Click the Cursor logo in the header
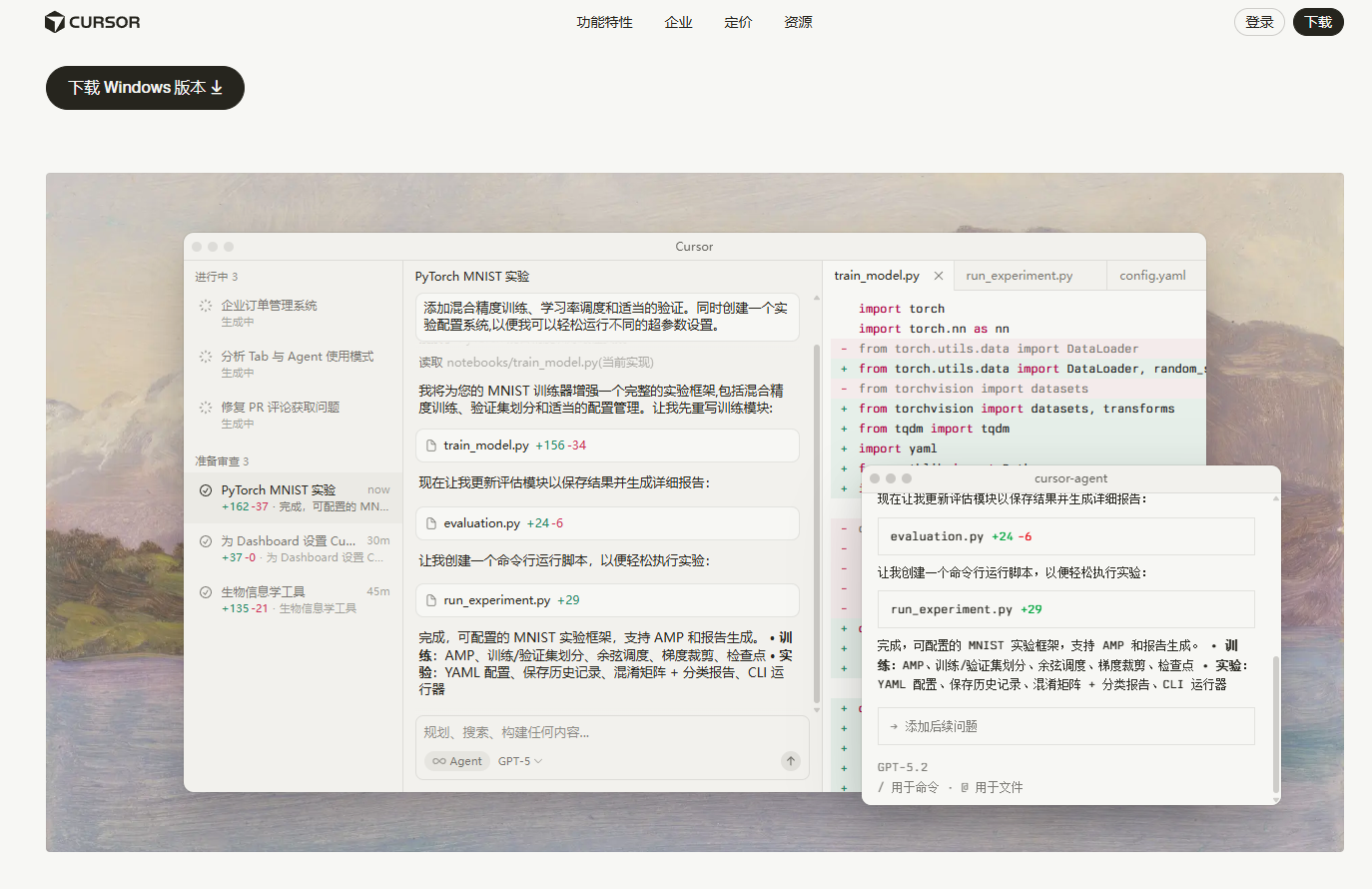 (93, 22)
